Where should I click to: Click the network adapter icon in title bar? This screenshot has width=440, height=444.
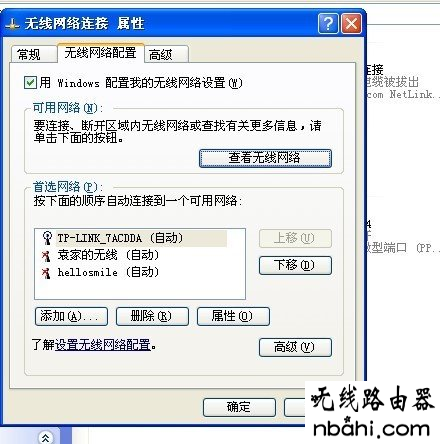13,24
